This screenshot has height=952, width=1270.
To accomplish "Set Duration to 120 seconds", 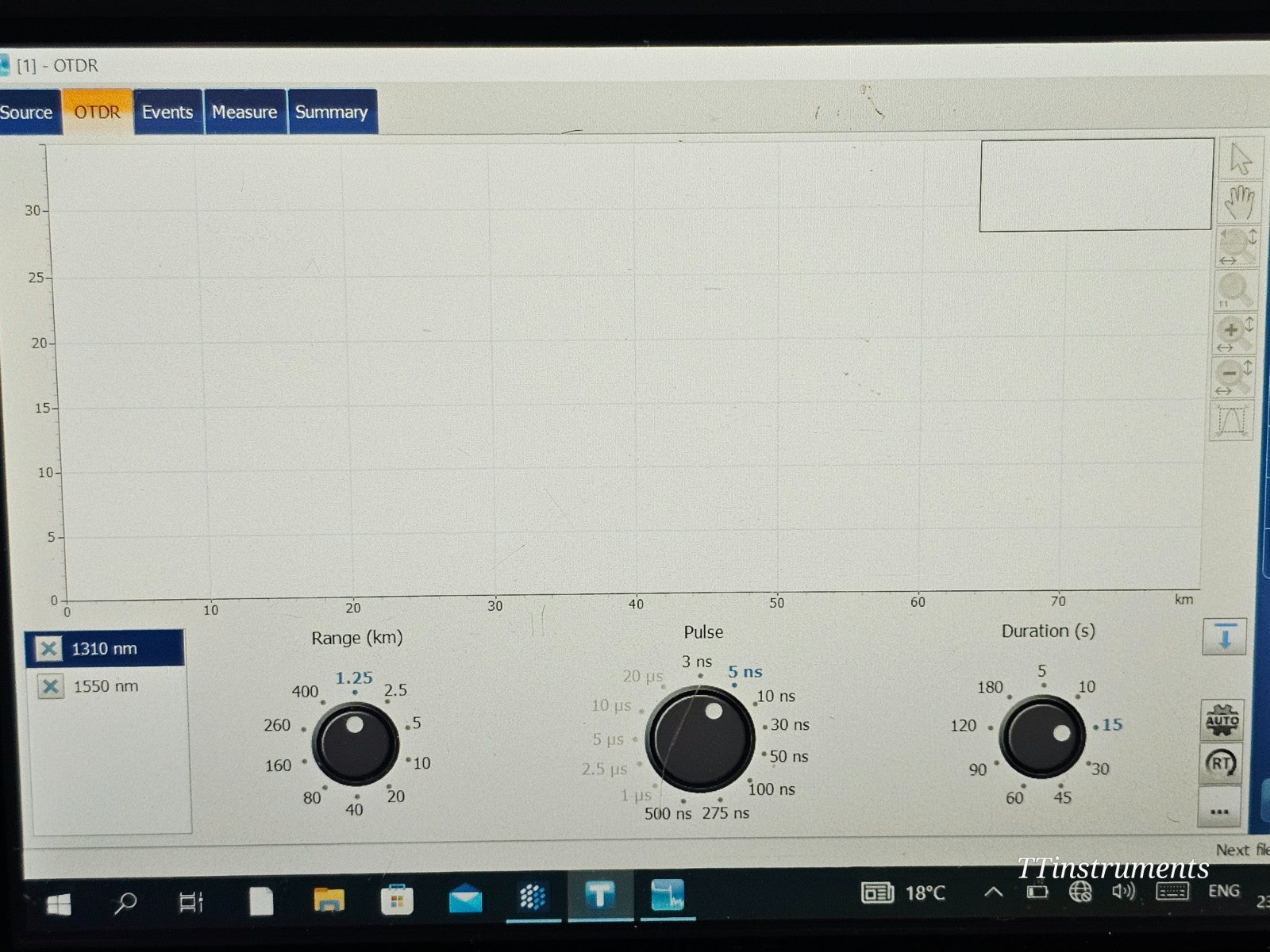I will 964,725.
